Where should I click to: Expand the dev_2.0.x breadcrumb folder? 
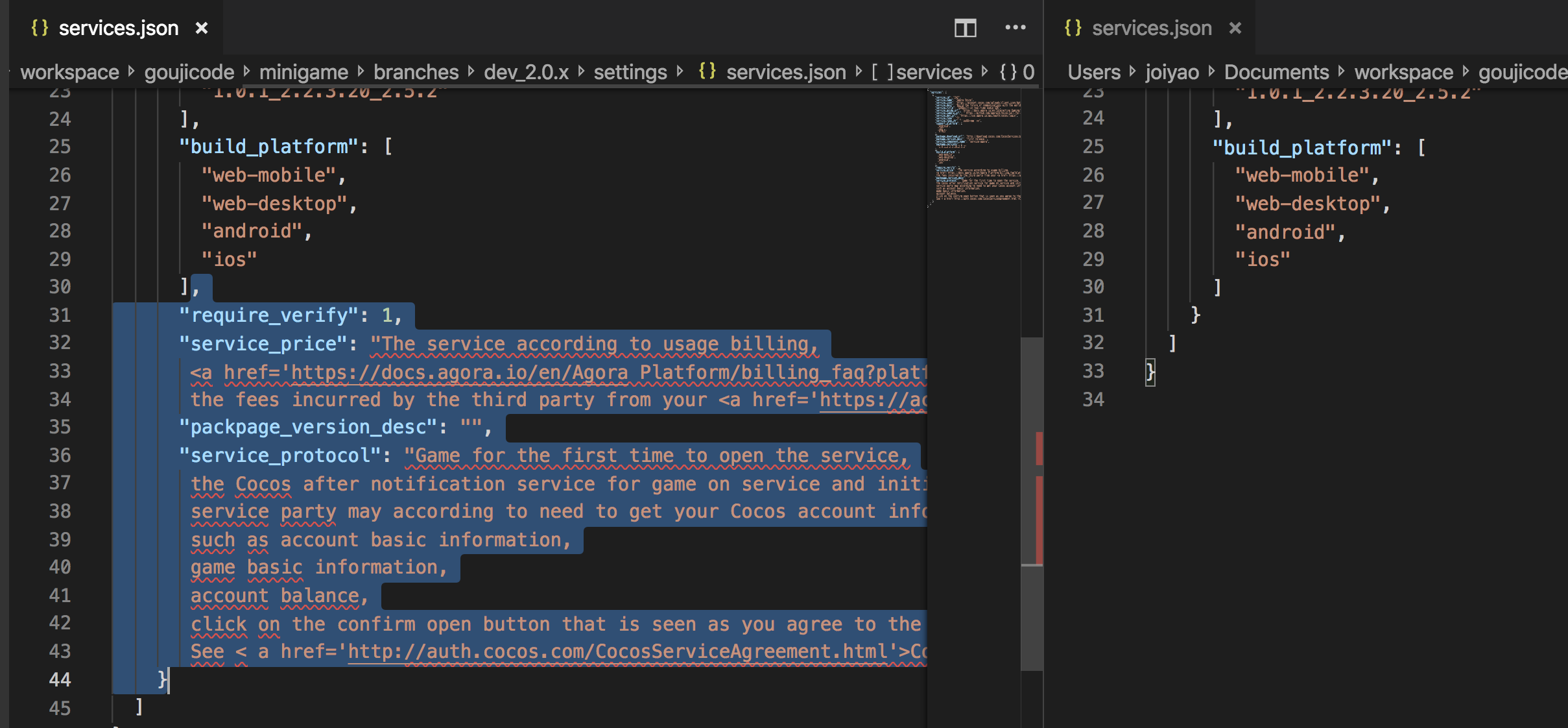(526, 72)
